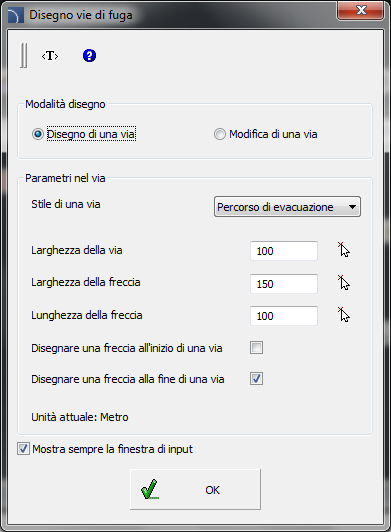Click the dialog title bar app icon

pos(16,15)
